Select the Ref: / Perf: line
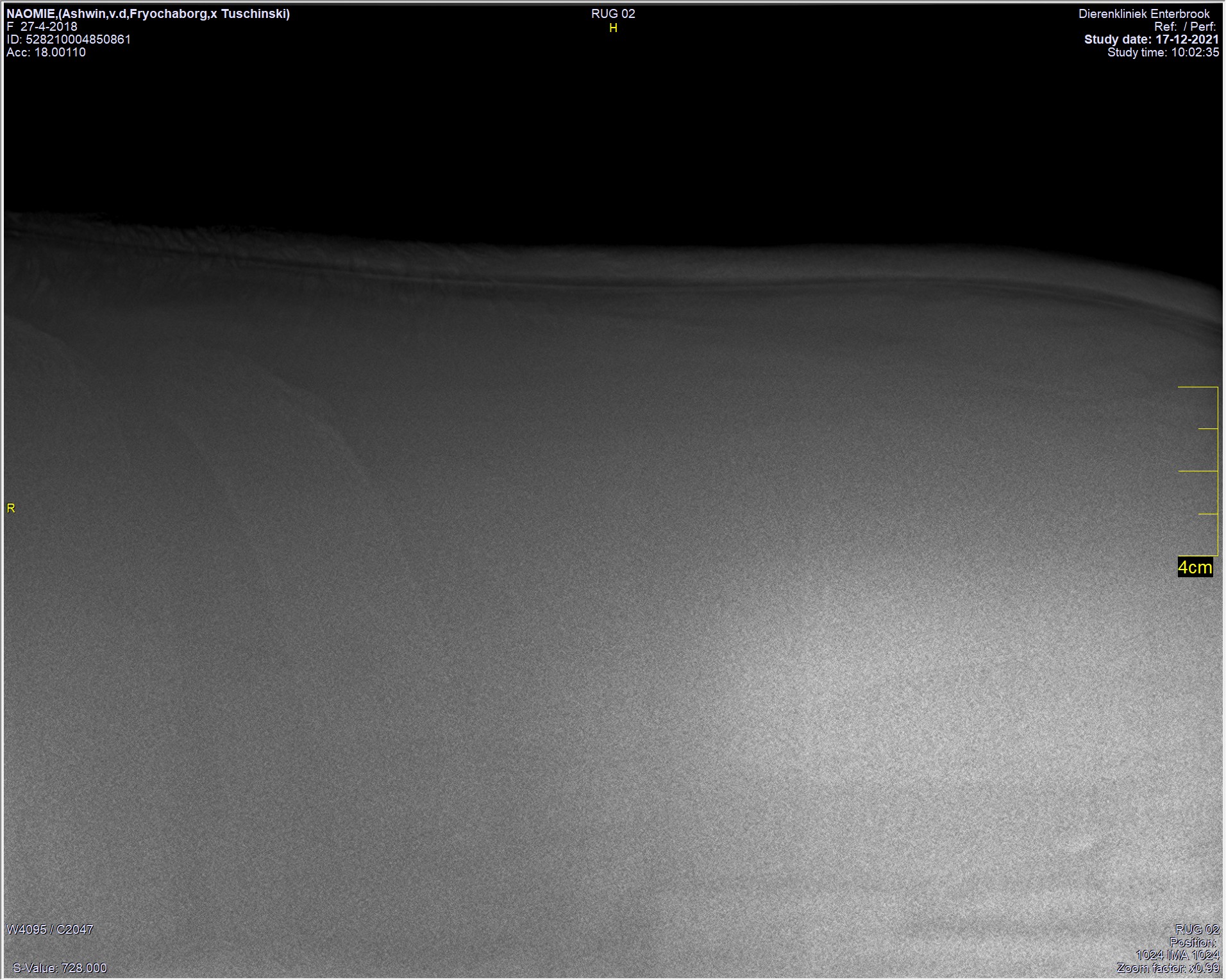The image size is (1226, 980). [x=1186, y=26]
